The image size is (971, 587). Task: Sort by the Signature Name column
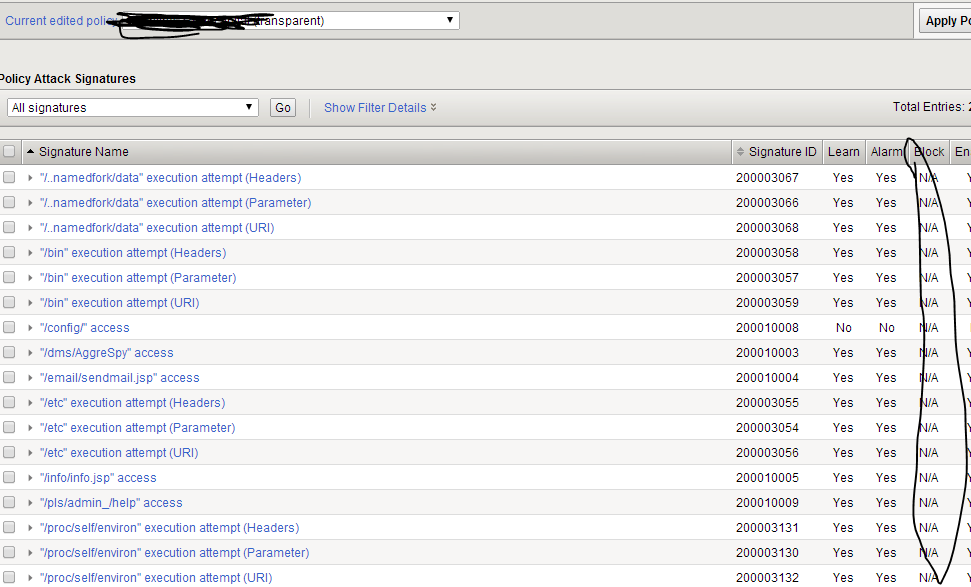coord(84,152)
